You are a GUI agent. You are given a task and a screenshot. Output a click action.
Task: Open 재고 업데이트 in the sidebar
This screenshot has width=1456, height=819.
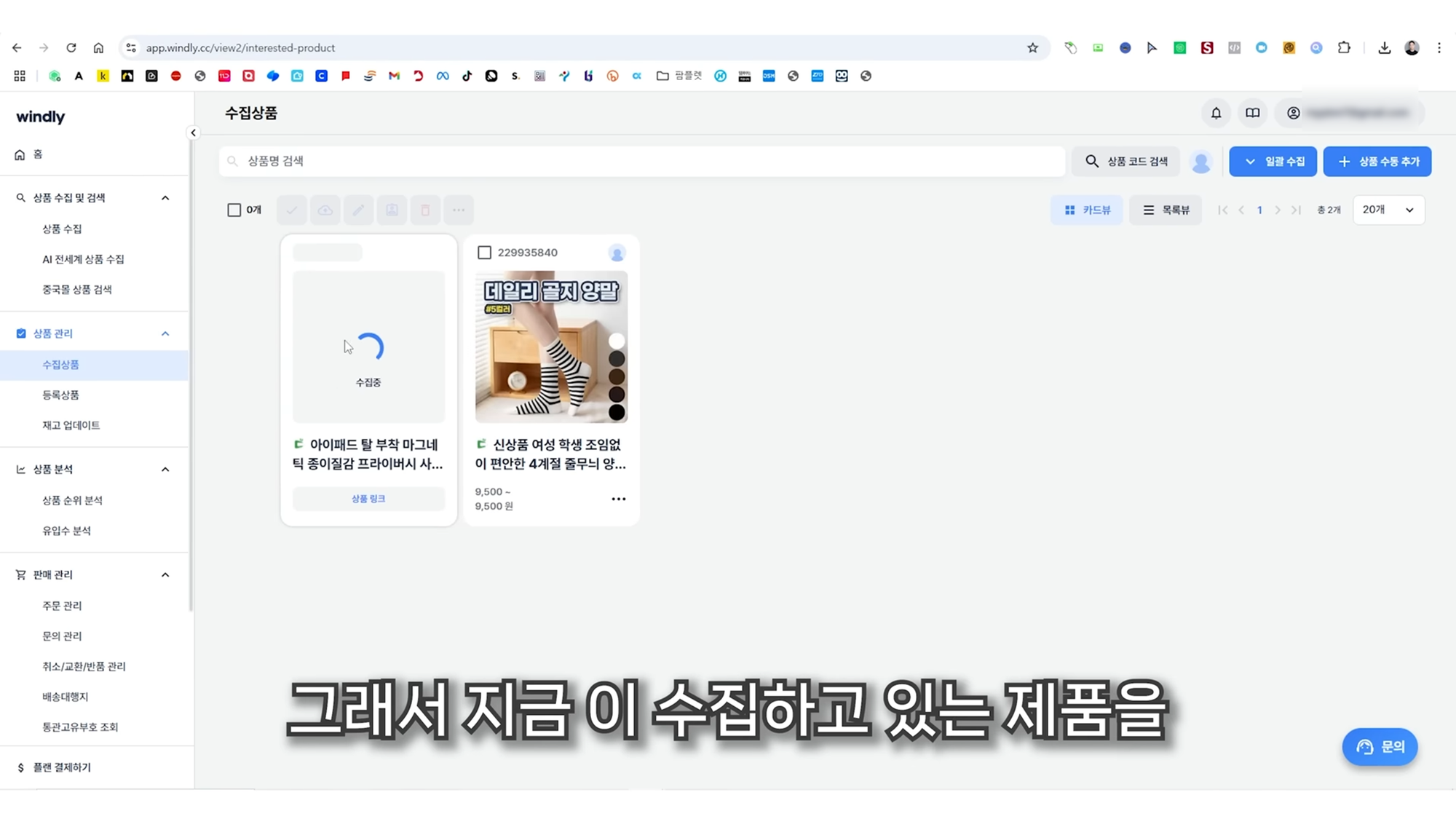coord(71,425)
